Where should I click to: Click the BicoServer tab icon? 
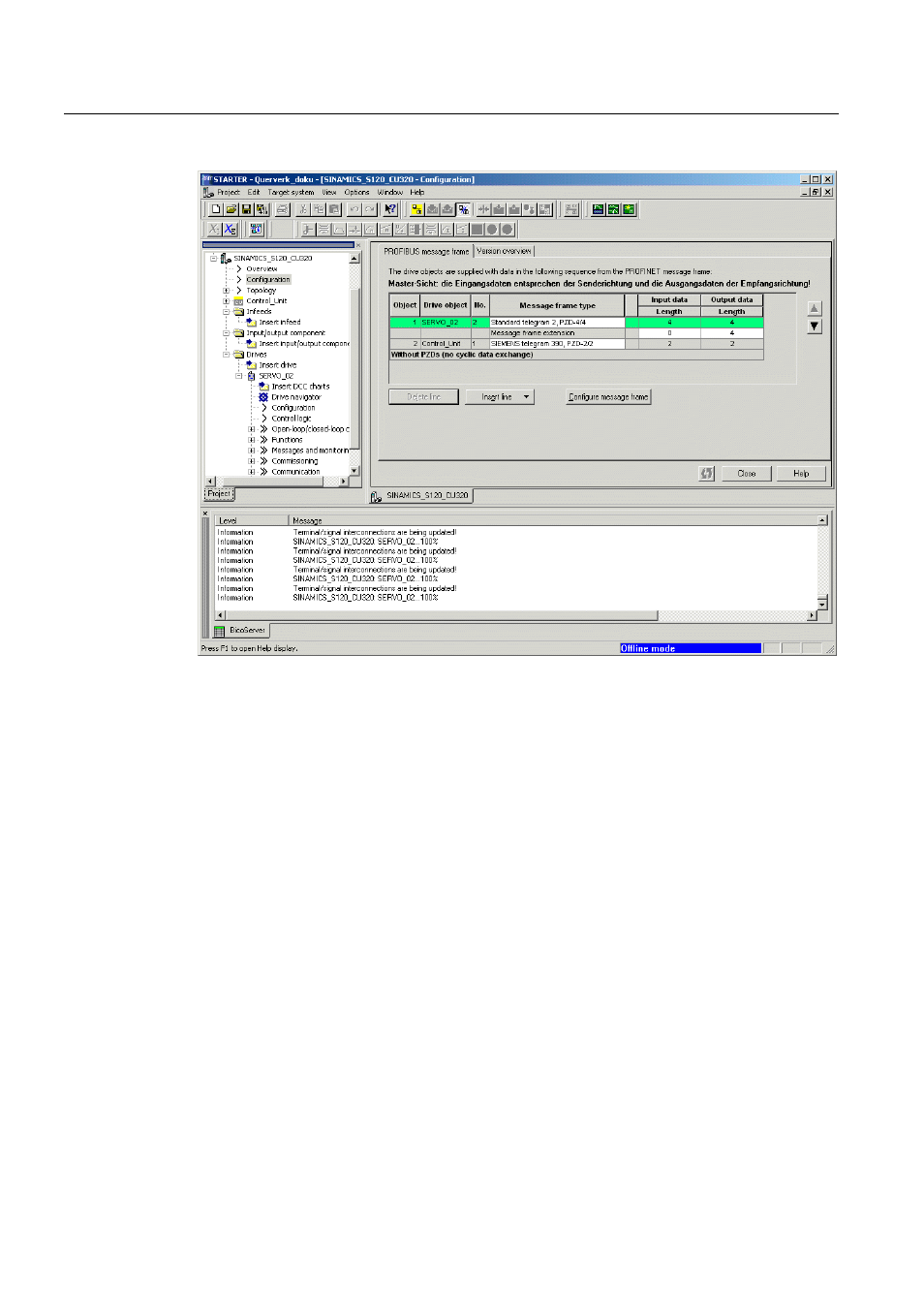[x=220, y=631]
